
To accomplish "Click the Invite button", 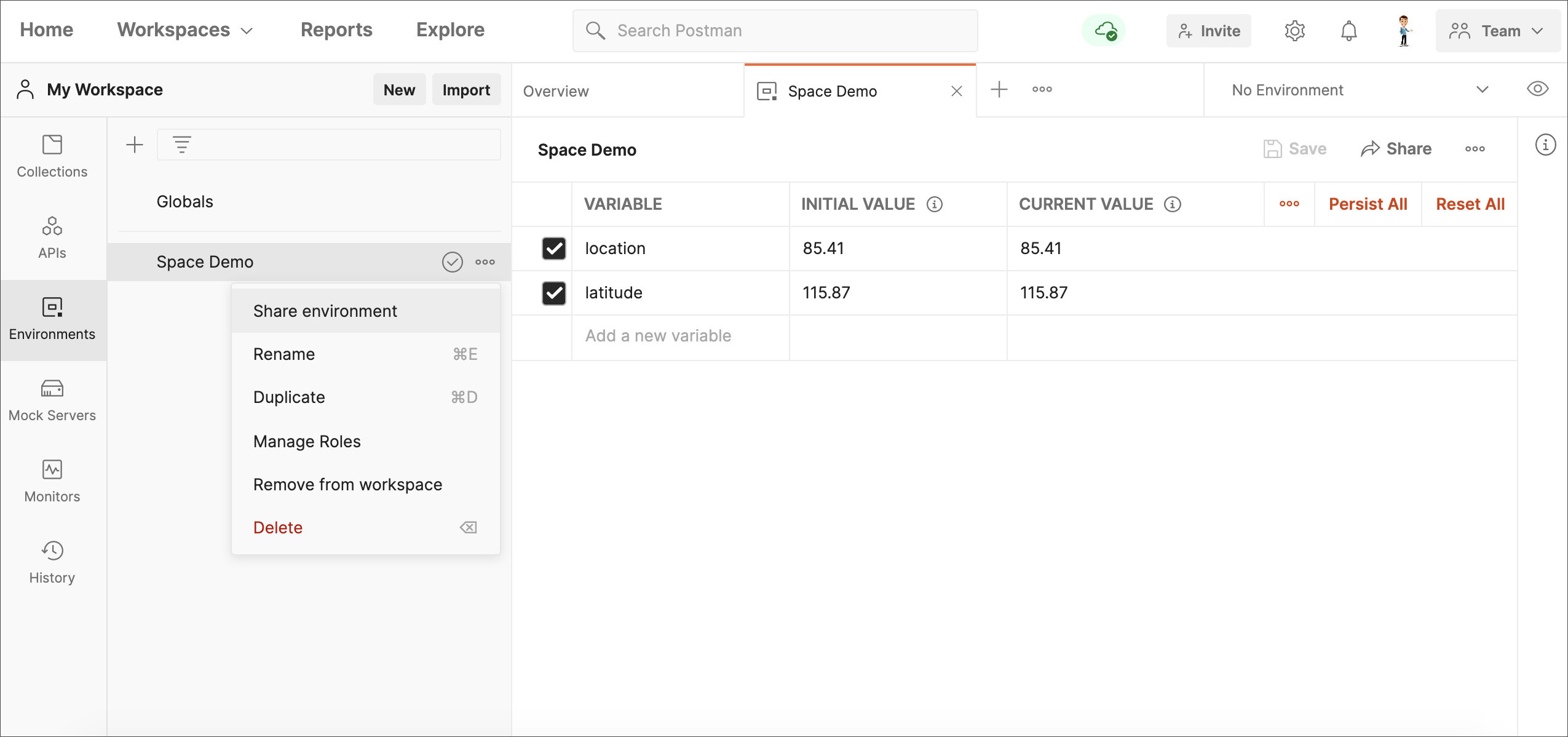I will [x=1209, y=31].
